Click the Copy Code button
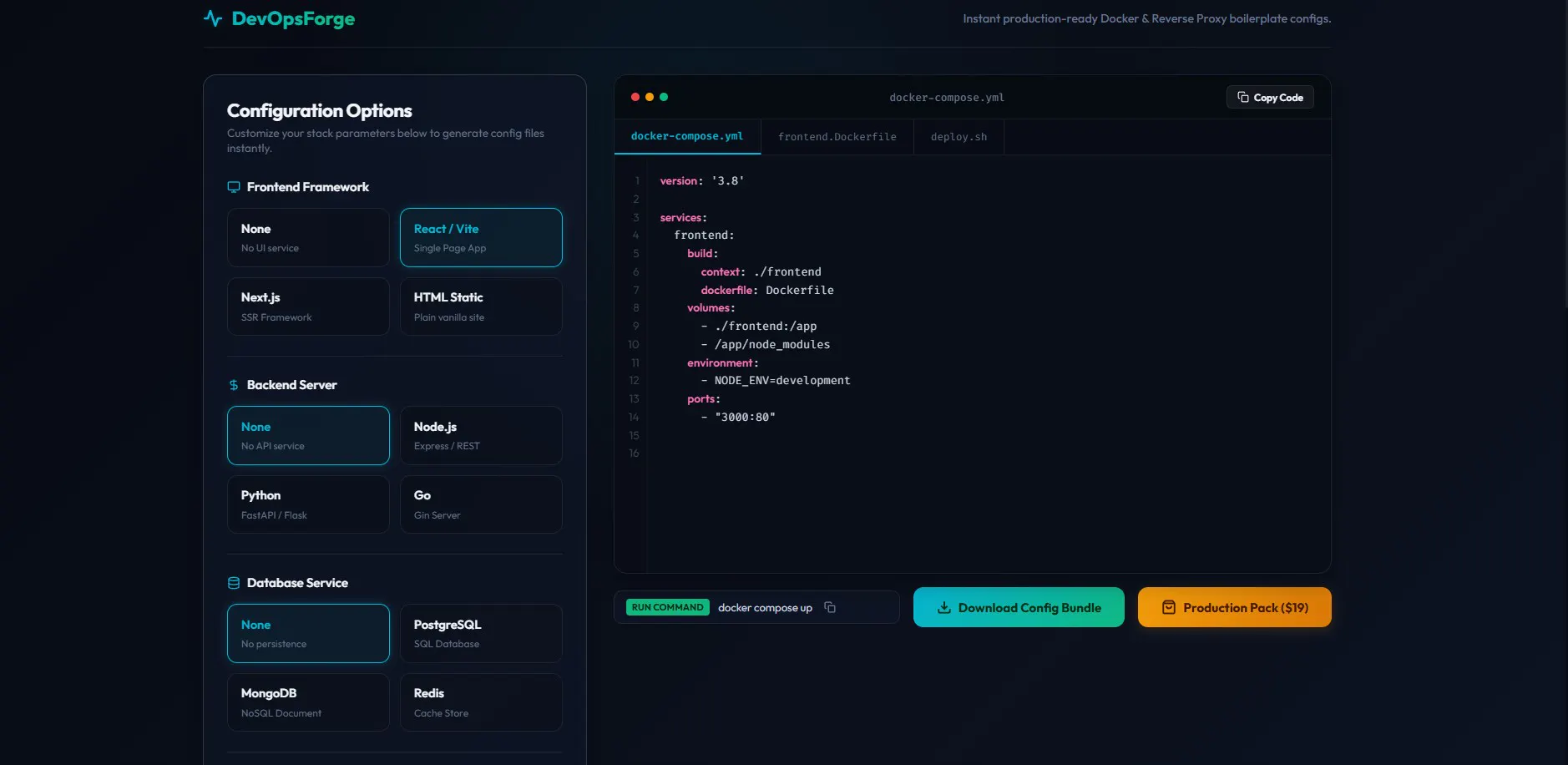 (1270, 97)
